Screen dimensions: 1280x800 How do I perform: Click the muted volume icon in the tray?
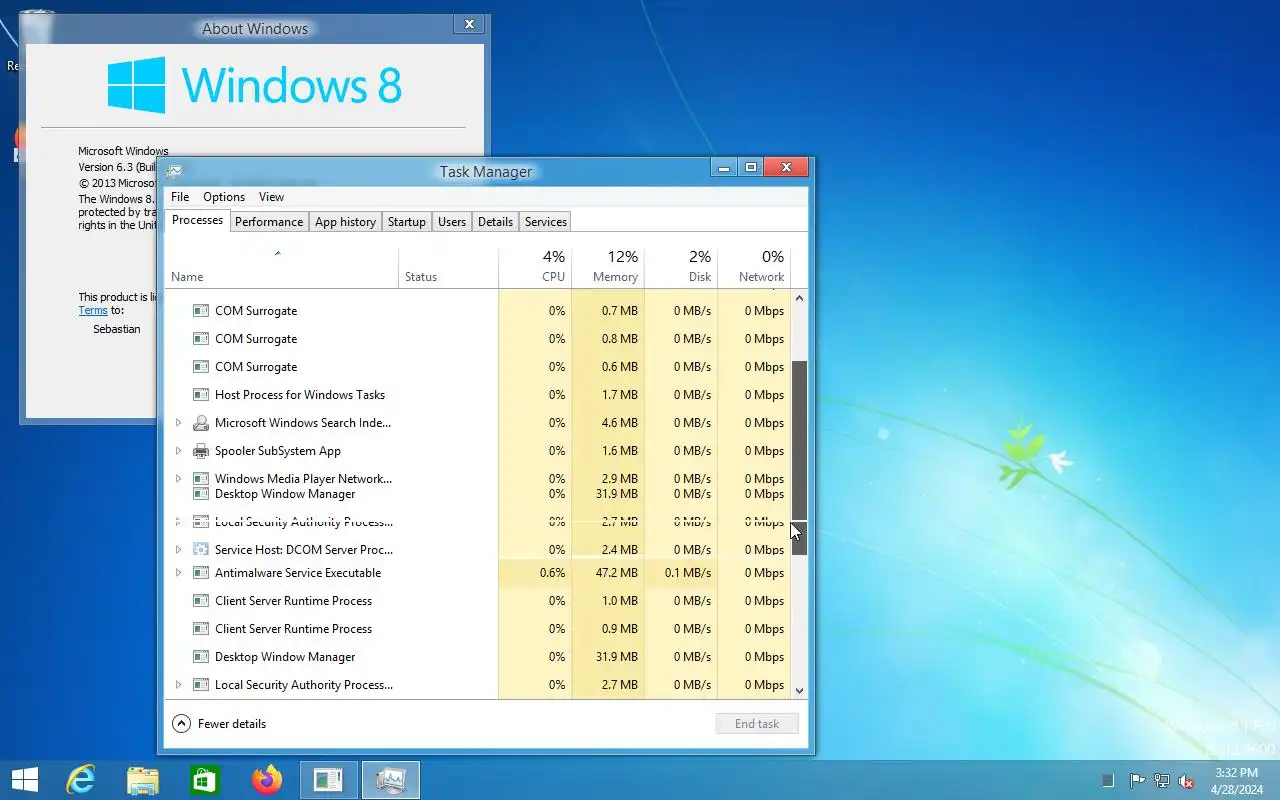pyautogui.click(x=1186, y=781)
